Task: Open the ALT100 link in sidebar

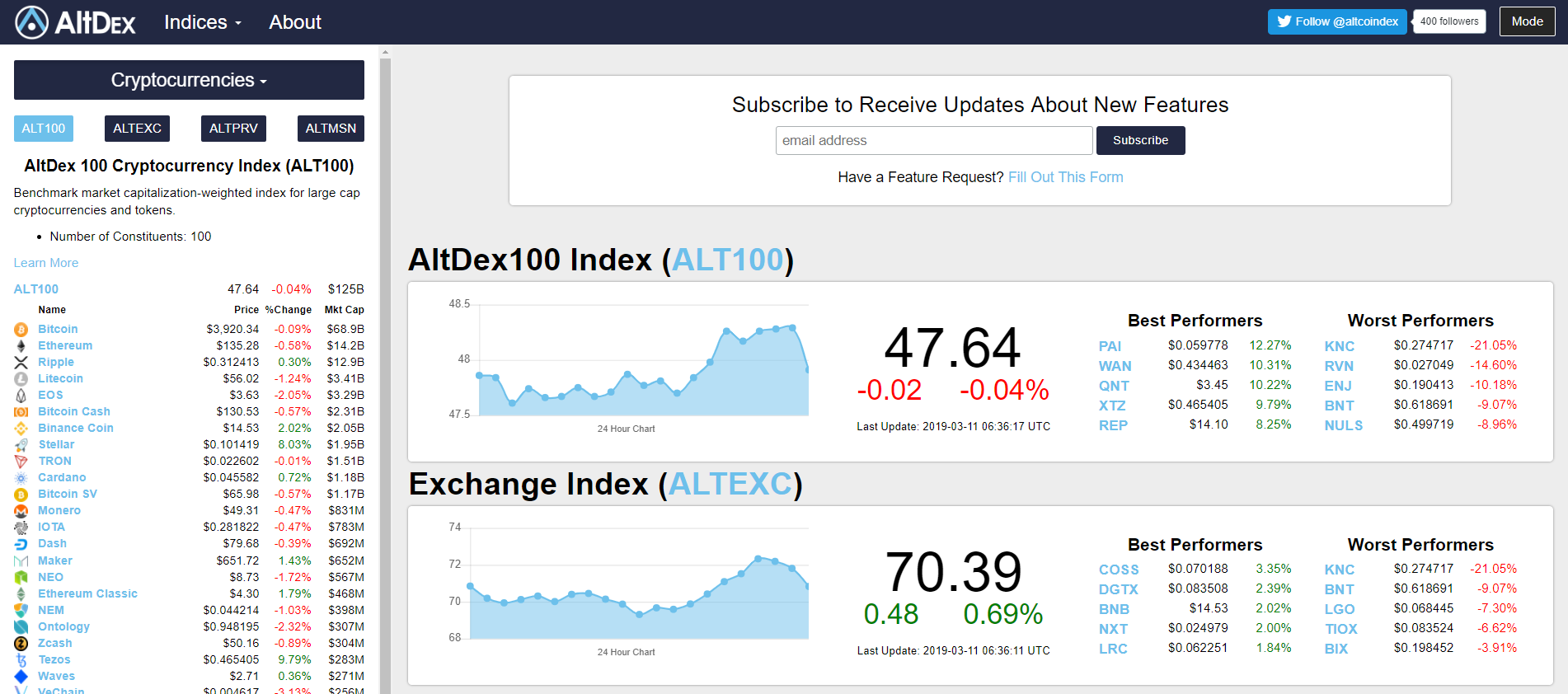Action: (36, 289)
